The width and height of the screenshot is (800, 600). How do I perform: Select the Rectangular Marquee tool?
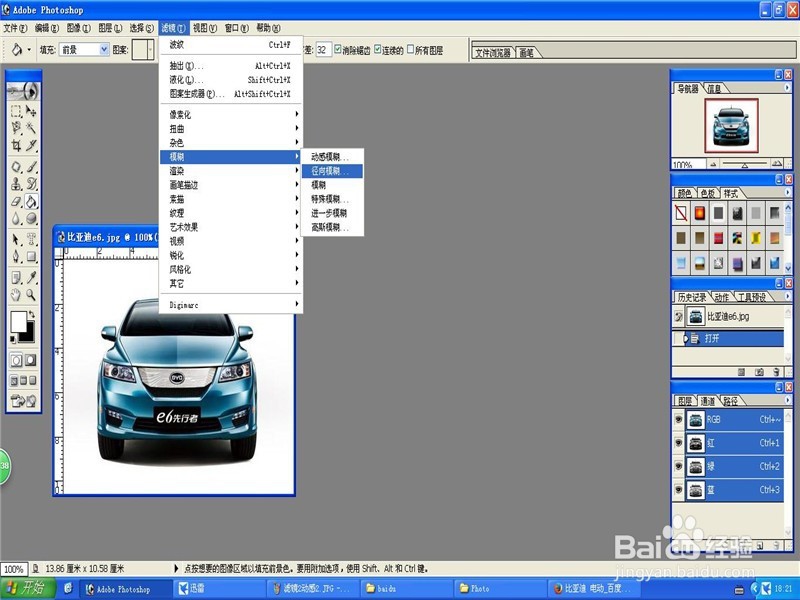(x=16, y=111)
